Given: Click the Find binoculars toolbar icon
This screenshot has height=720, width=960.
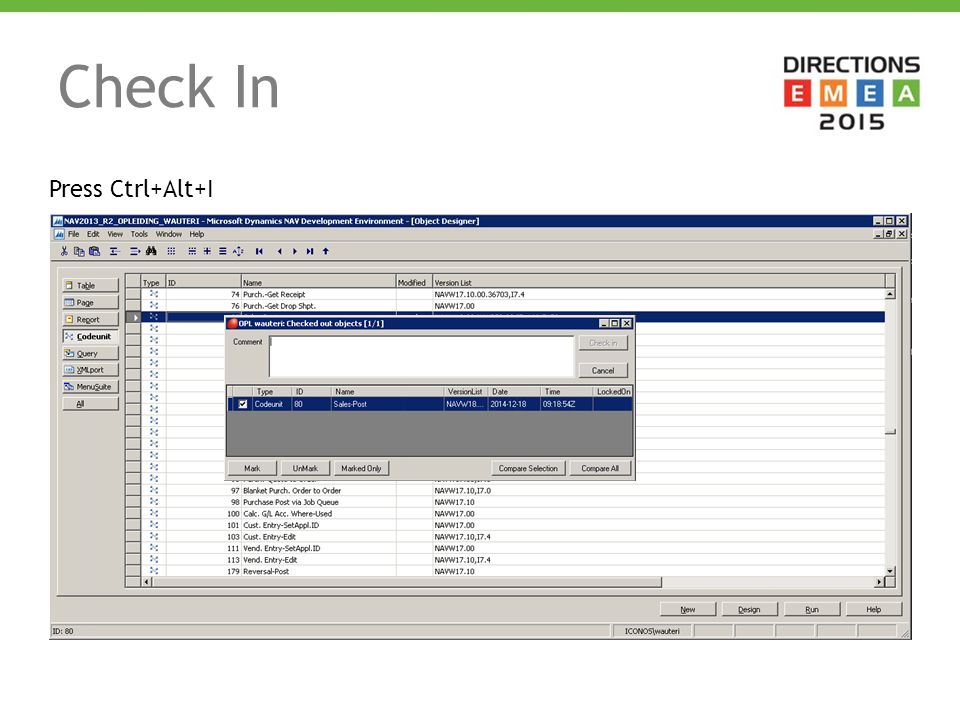Looking at the screenshot, I should [151, 251].
